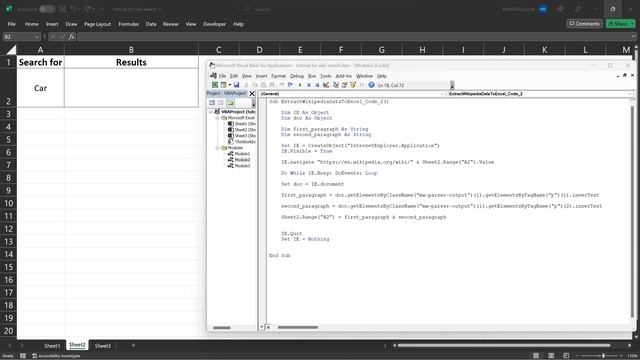Collapse the Modules folder
The width and height of the screenshot is (640, 360).
(x=218, y=148)
